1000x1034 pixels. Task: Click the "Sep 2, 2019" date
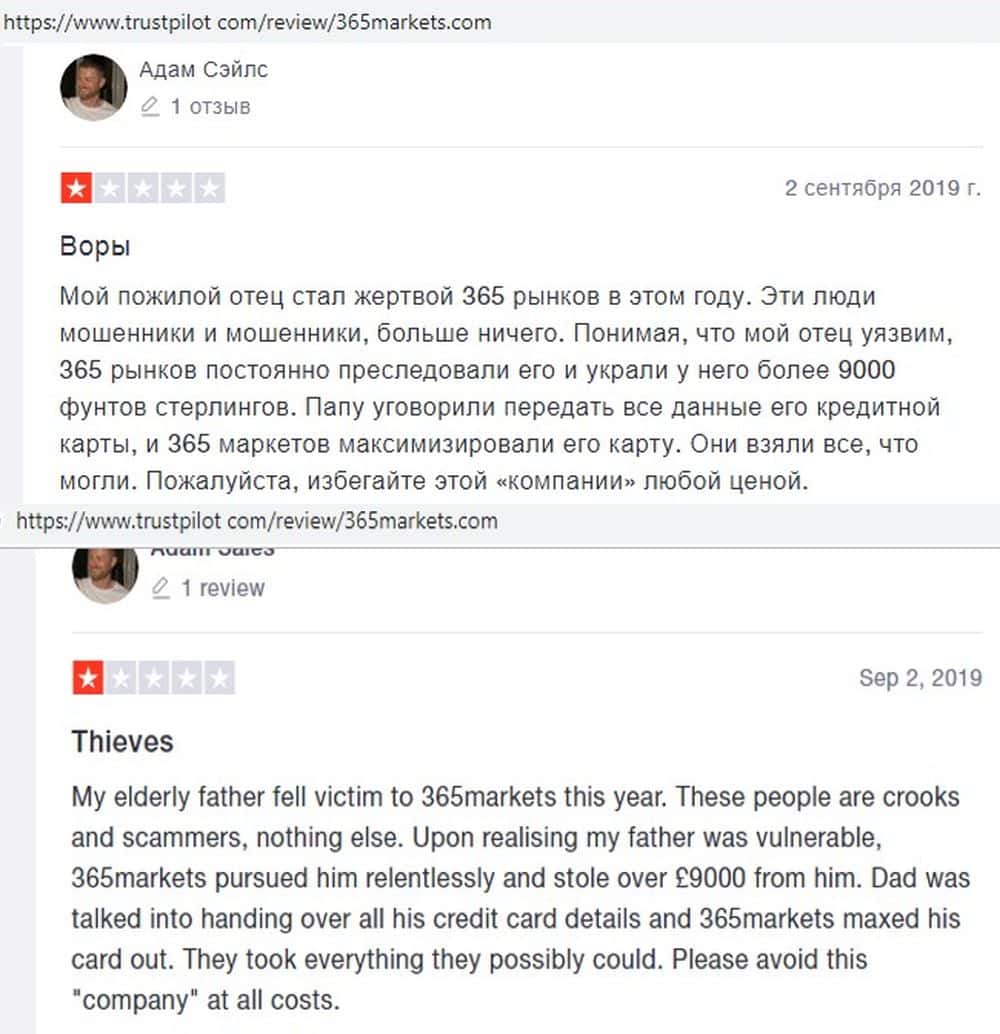tap(920, 678)
